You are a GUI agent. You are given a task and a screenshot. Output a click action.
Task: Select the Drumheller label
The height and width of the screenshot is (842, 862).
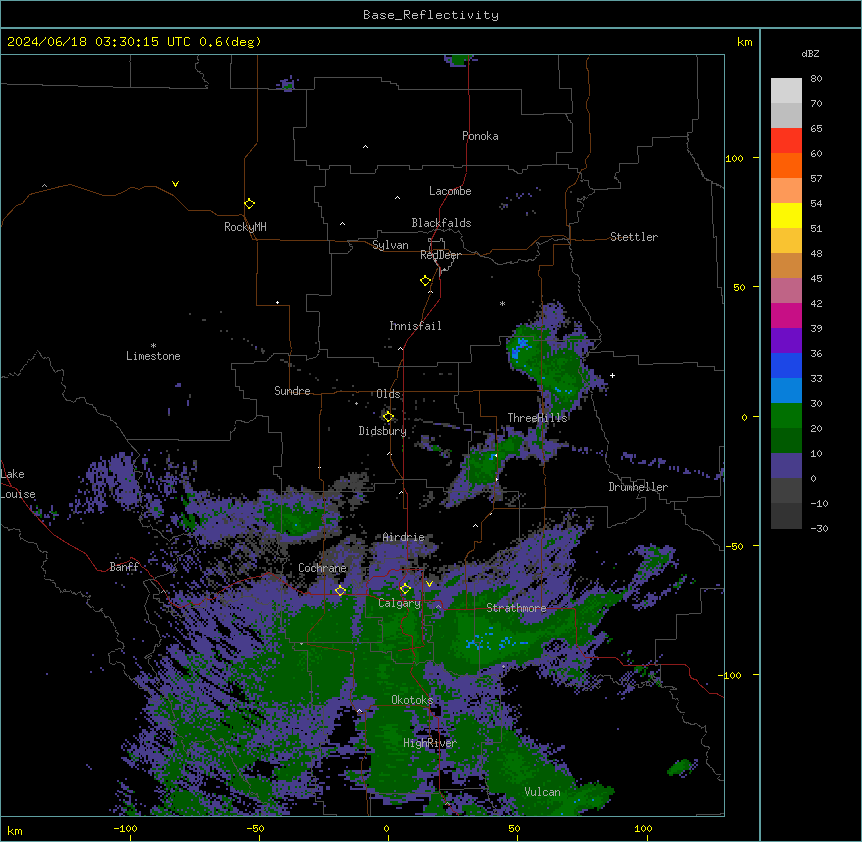638,487
